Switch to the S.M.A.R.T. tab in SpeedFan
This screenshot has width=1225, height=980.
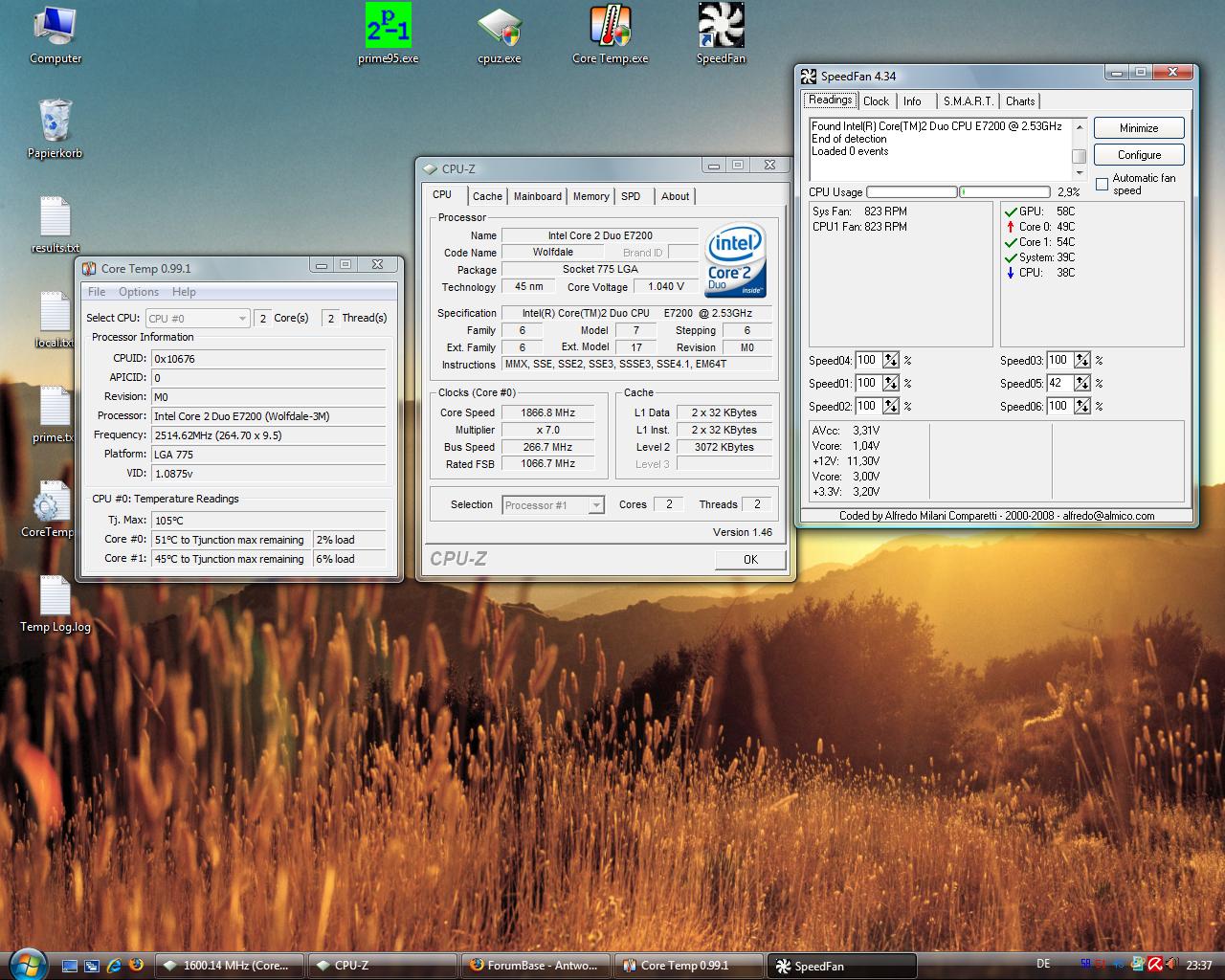pyautogui.click(x=968, y=101)
